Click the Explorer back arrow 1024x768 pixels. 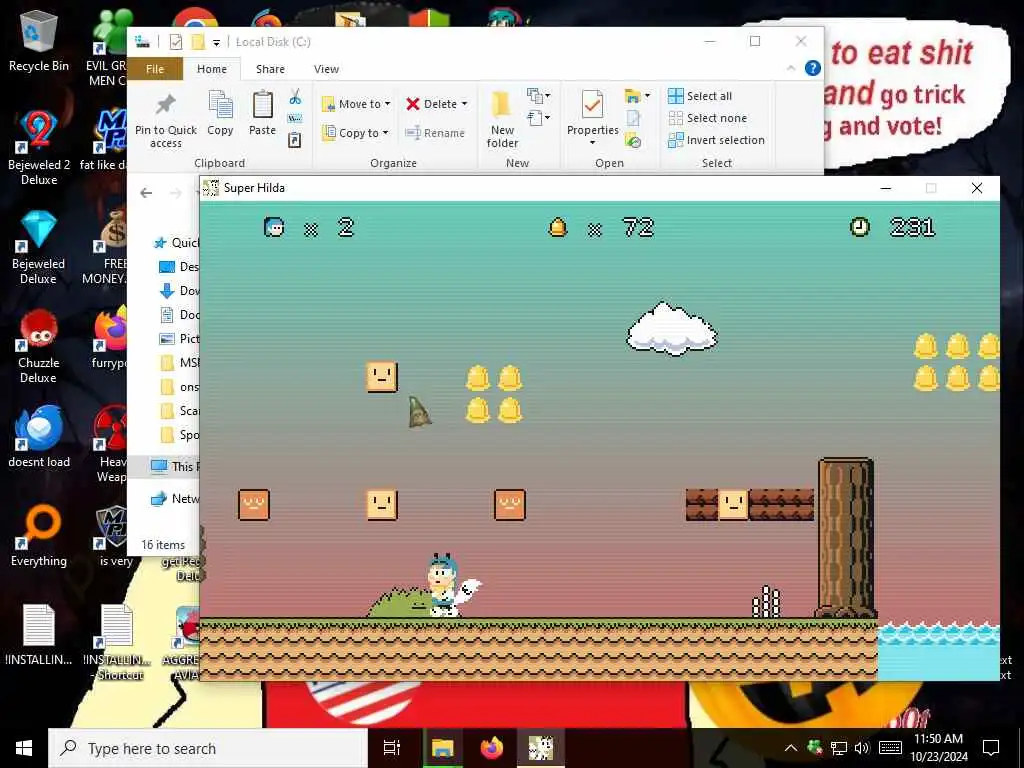[146, 193]
